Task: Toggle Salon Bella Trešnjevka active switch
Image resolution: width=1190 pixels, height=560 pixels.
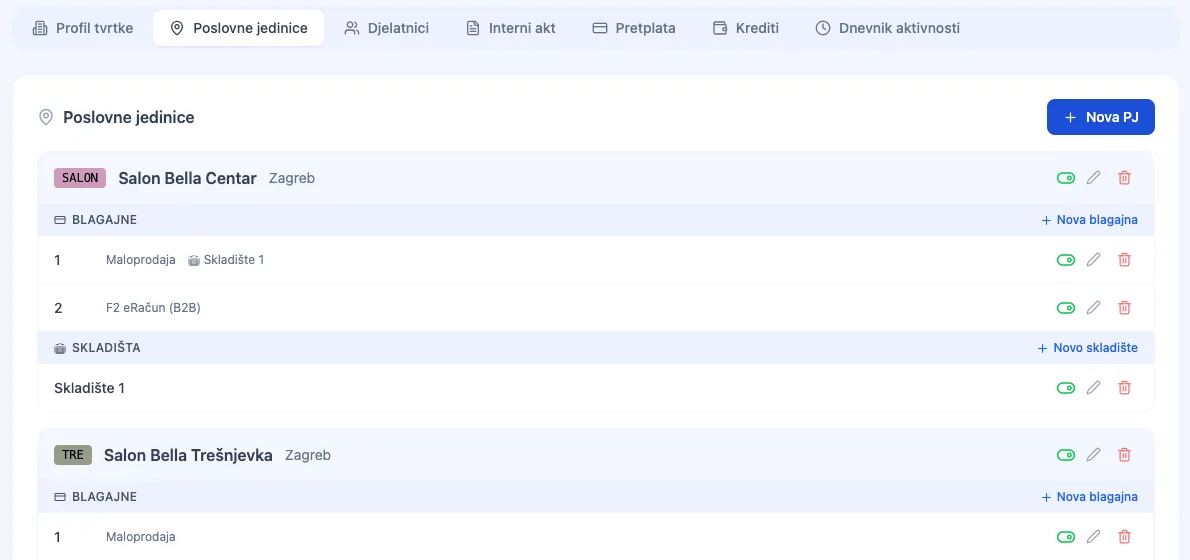Action: pos(1066,455)
